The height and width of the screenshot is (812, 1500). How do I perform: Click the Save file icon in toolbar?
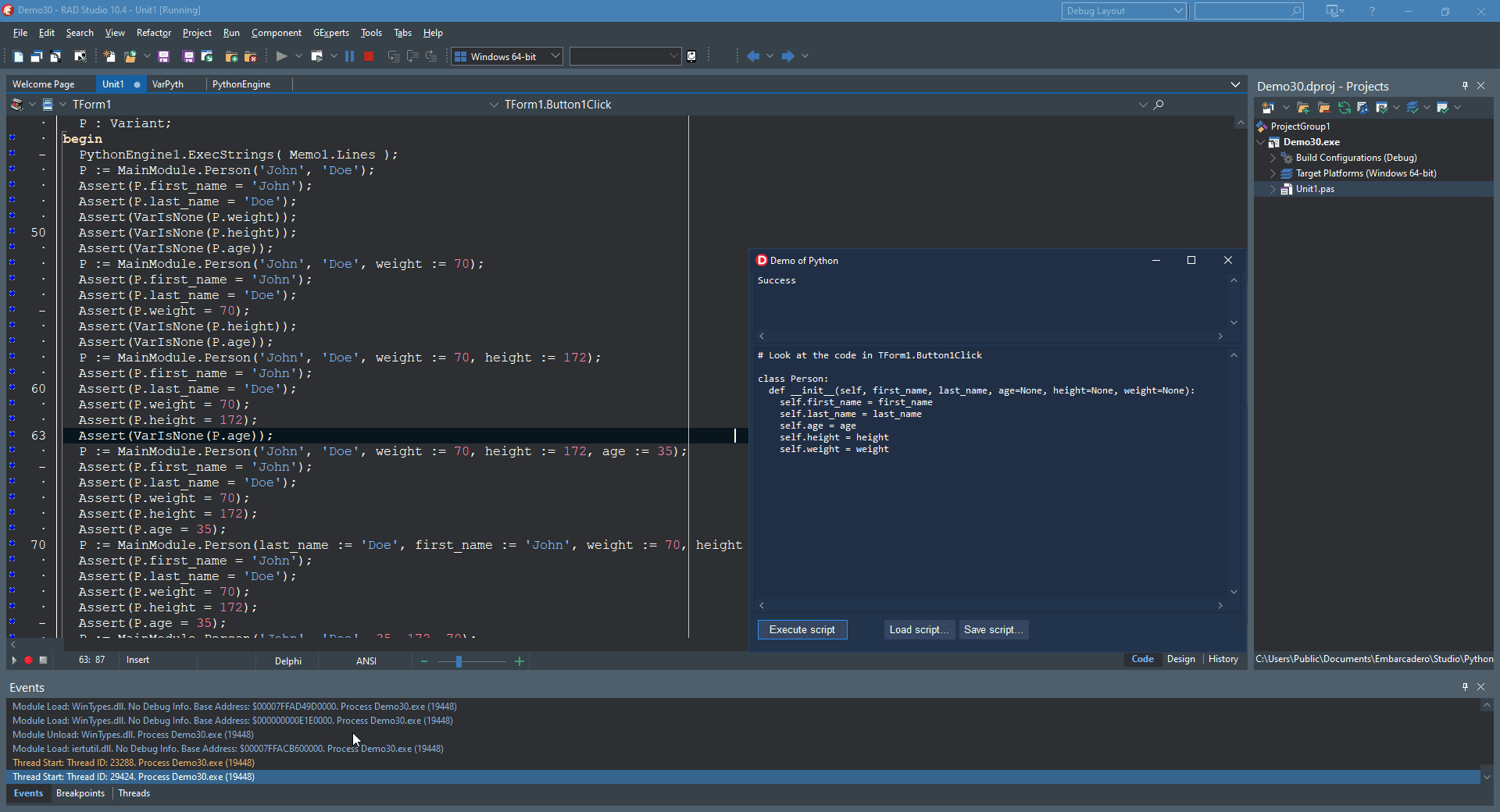click(163, 56)
